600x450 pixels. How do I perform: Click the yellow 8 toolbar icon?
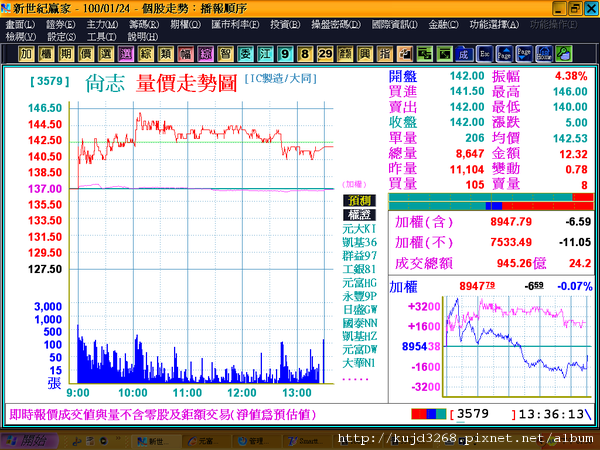click(x=305, y=54)
